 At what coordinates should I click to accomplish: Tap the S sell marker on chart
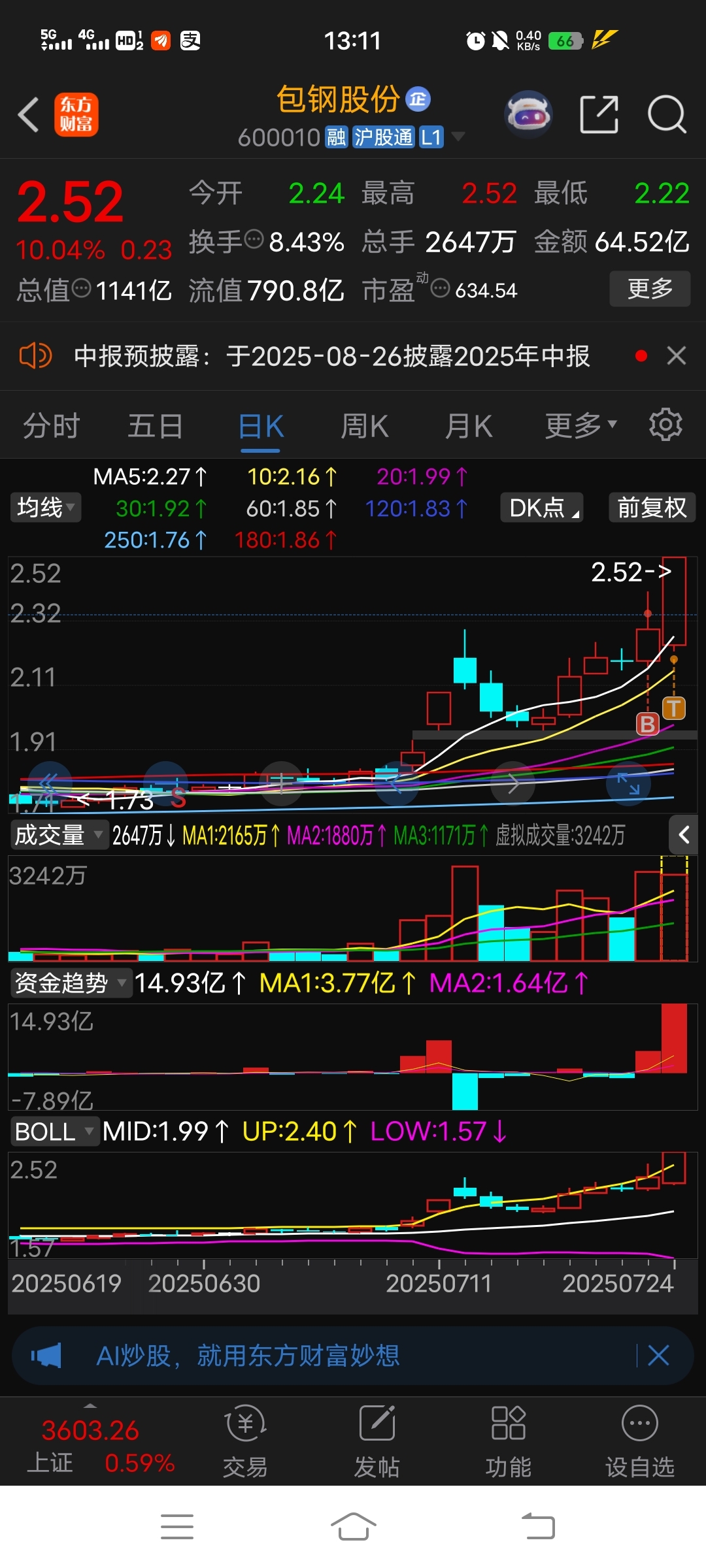pyautogui.click(x=178, y=798)
